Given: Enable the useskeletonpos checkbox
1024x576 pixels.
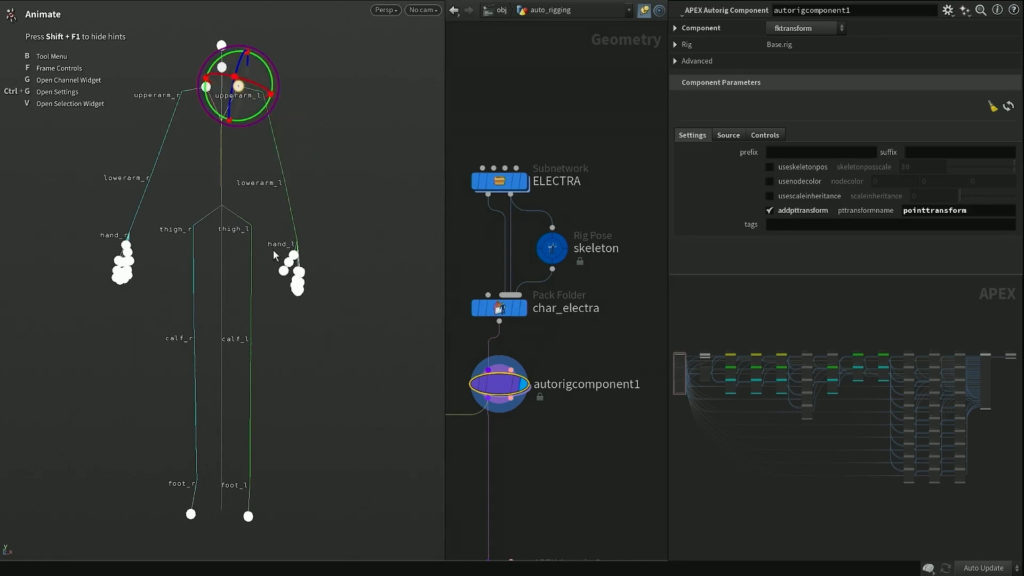Looking at the screenshot, I should (768, 167).
